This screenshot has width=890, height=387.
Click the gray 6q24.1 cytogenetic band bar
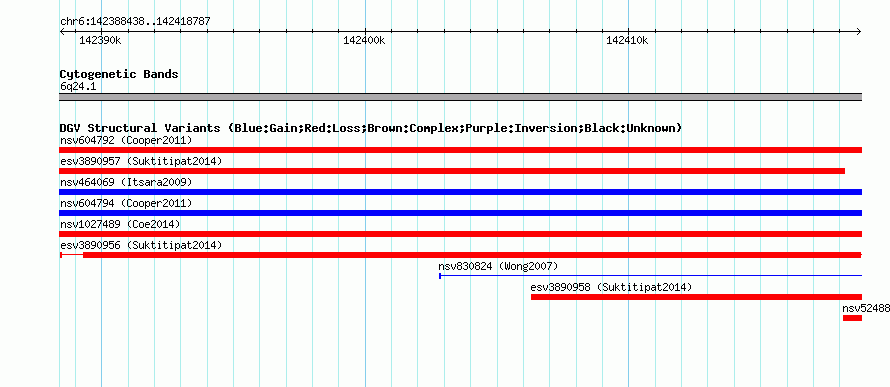click(x=460, y=97)
